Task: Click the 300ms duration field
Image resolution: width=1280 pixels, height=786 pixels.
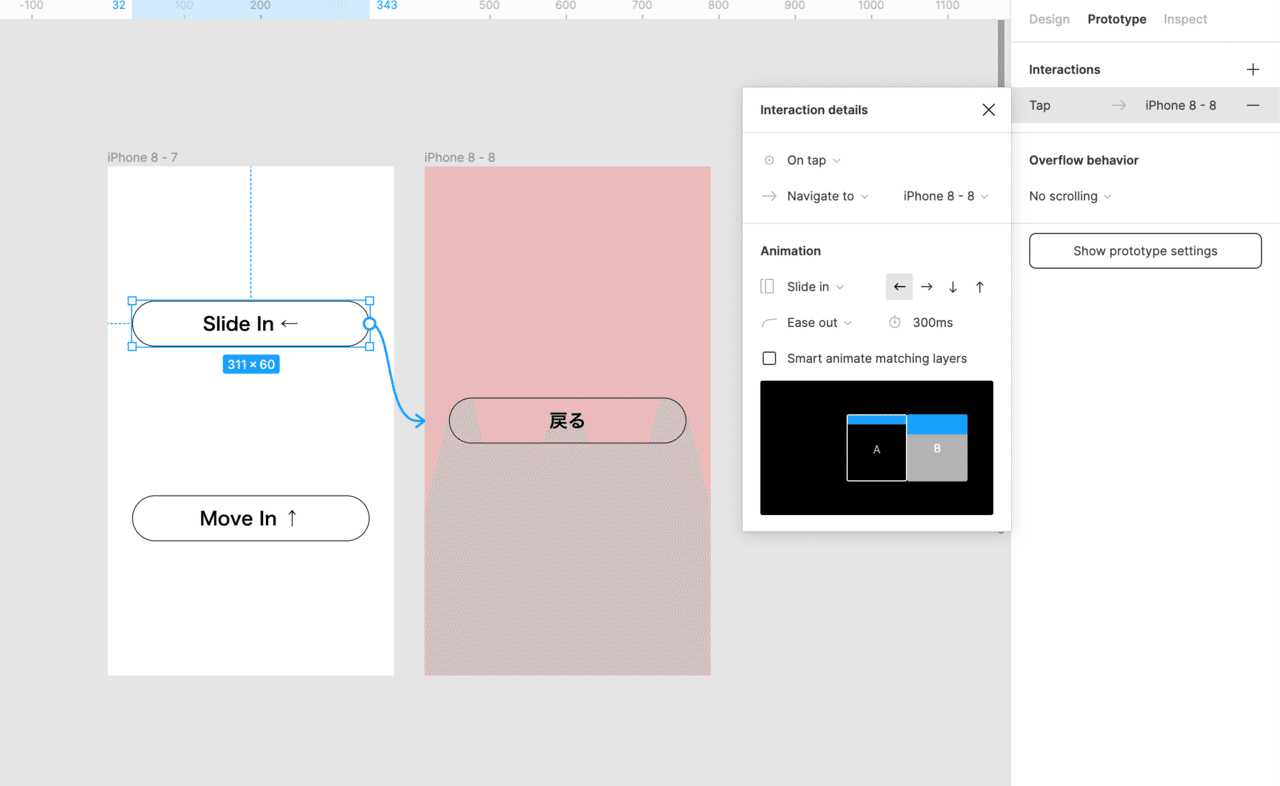Action: [x=932, y=323]
